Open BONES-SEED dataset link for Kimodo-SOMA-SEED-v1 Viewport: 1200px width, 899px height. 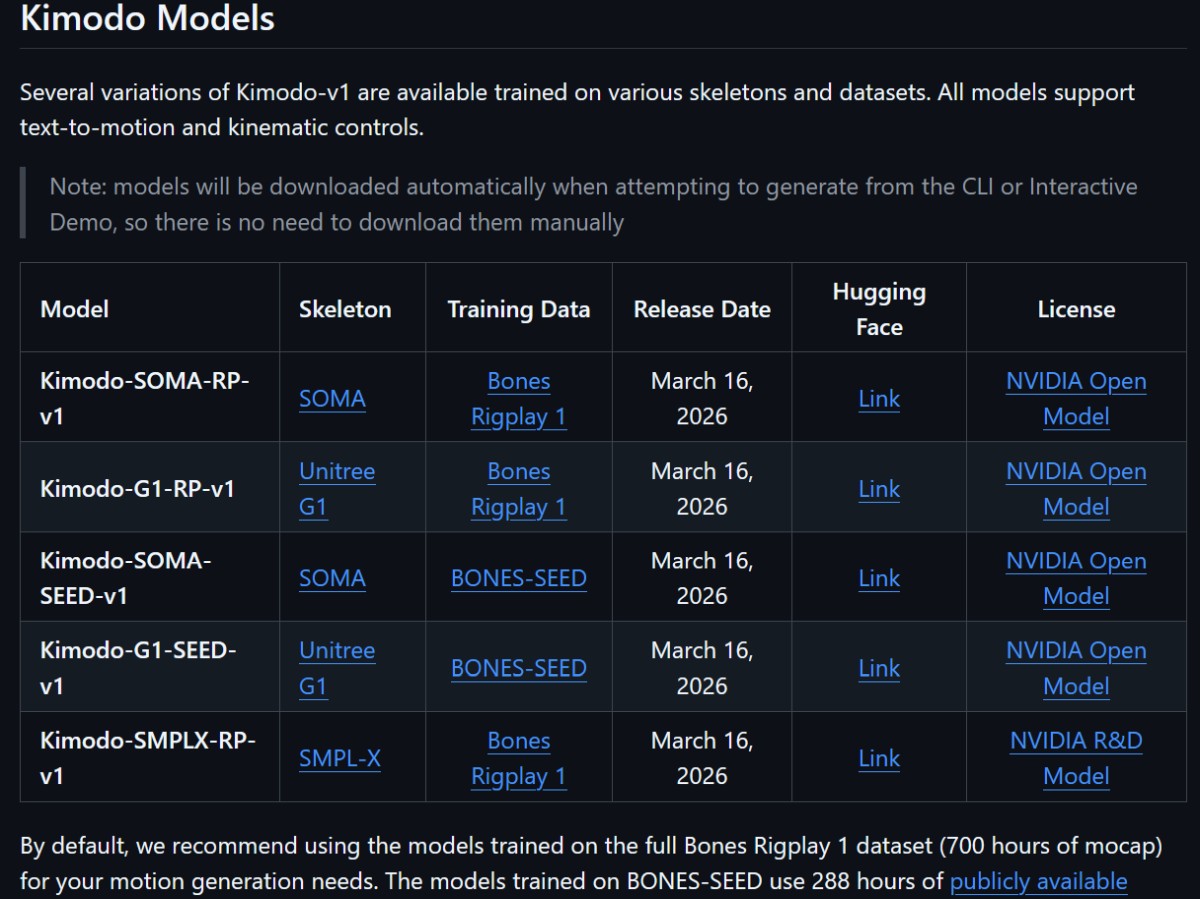pyautogui.click(x=518, y=578)
